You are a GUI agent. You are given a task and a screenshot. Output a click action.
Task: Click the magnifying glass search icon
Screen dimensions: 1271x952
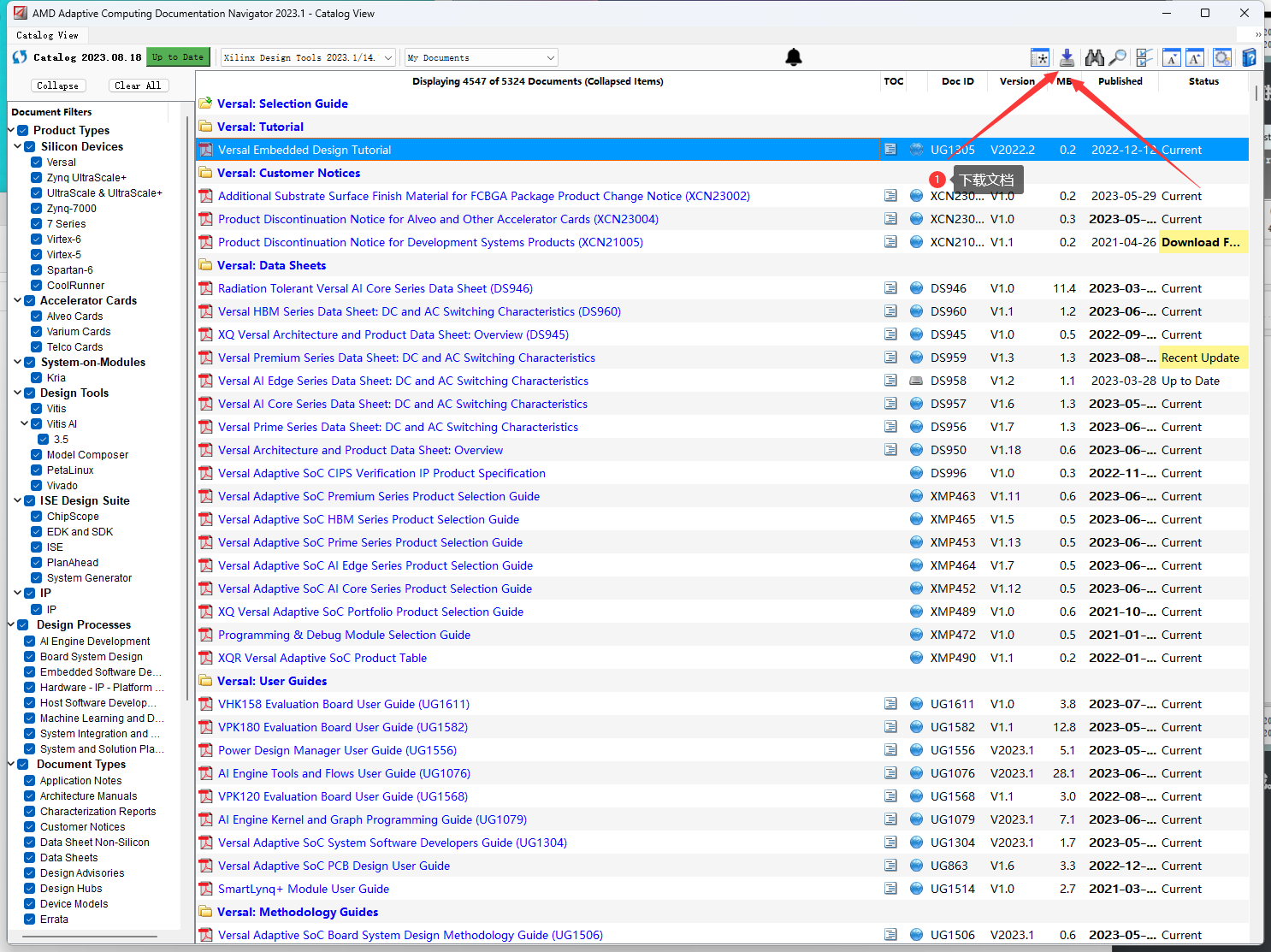point(1117,58)
